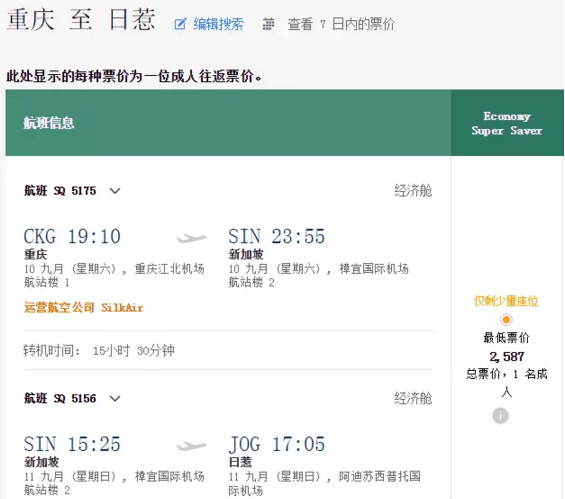Click departure time CKG 19:10
Screen dimensions: 565x499
72,237
